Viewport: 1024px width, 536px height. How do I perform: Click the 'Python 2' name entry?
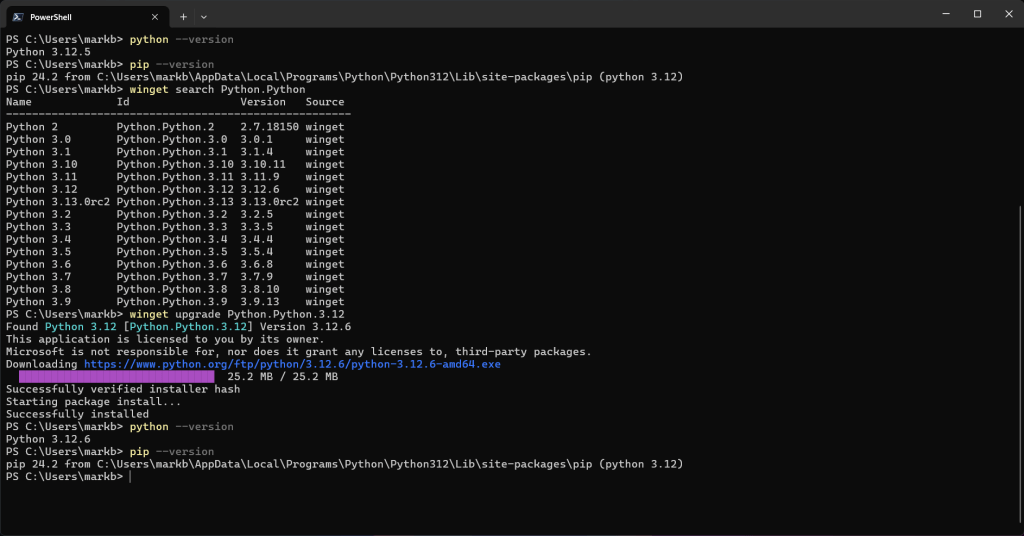point(31,127)
